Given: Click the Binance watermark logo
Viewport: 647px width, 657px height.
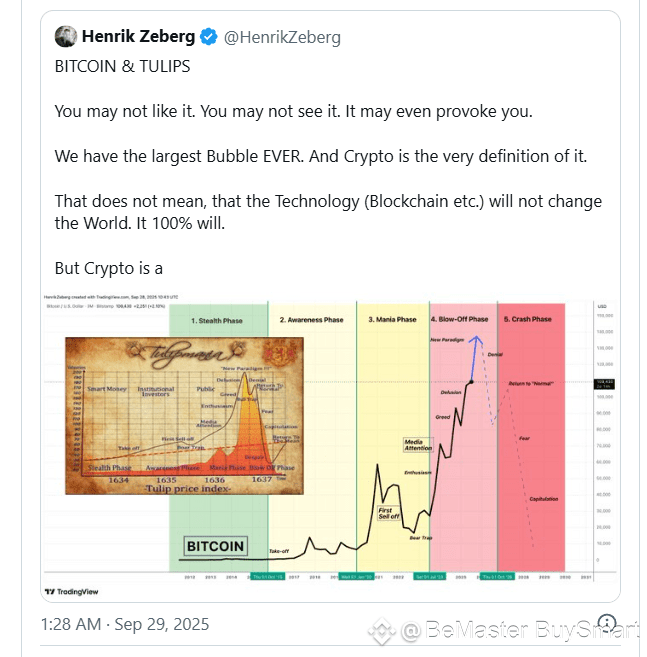Looking at the screenshot, I should point(381,631).
